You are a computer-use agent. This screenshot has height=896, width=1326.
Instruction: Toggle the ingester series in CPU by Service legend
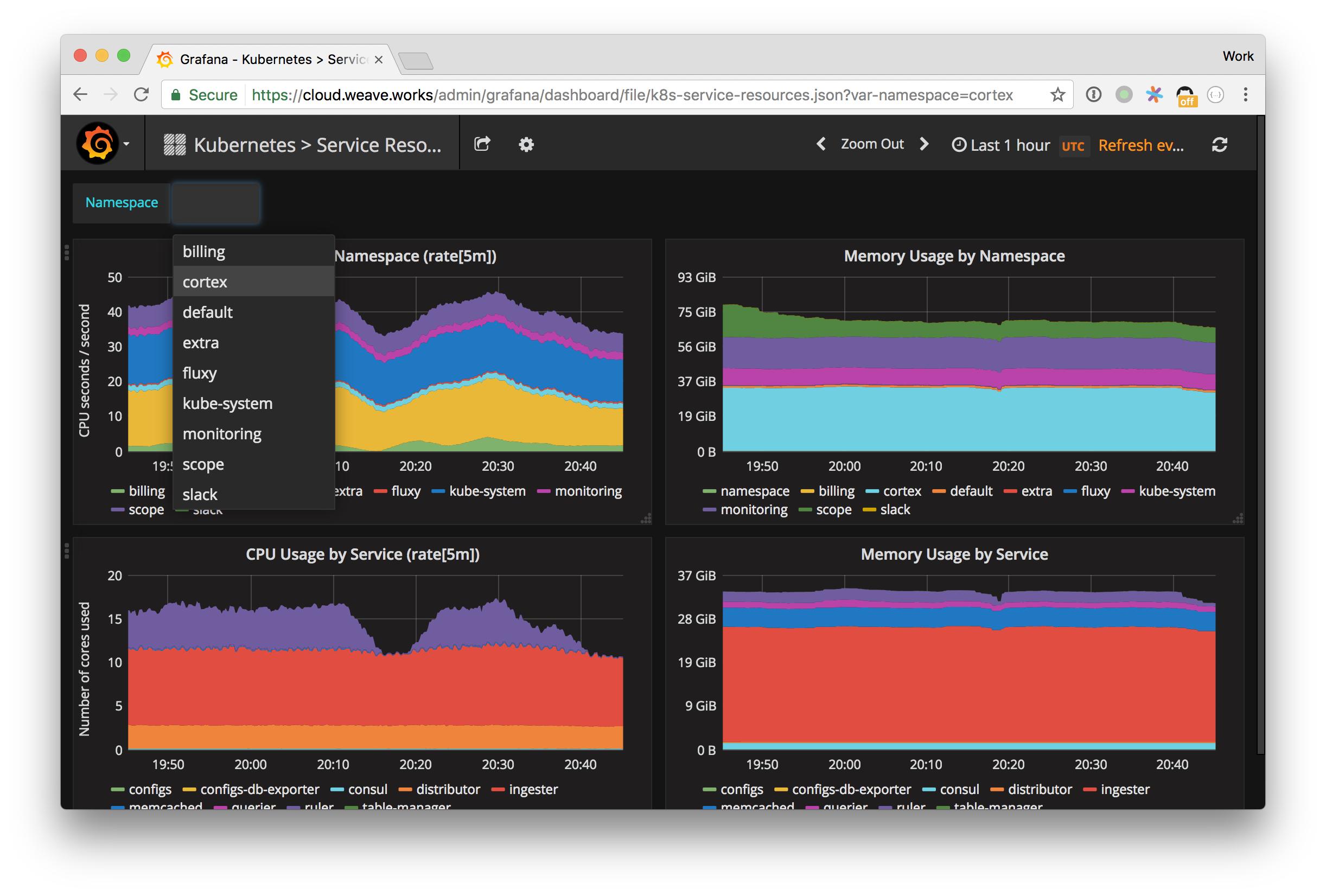[533, 789]
